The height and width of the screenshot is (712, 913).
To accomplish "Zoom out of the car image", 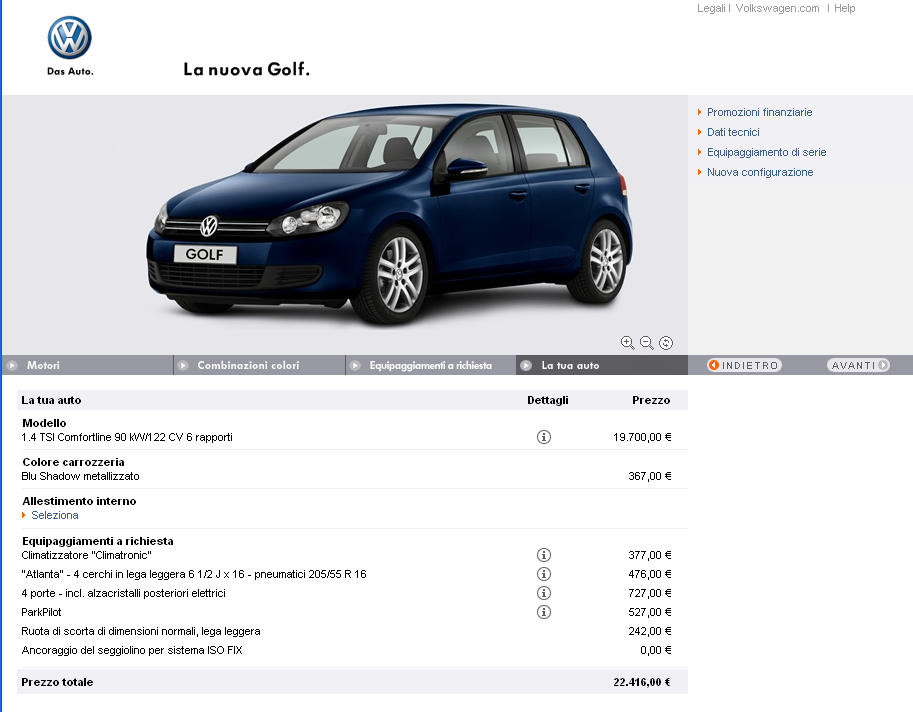I will tap(646, 343).
